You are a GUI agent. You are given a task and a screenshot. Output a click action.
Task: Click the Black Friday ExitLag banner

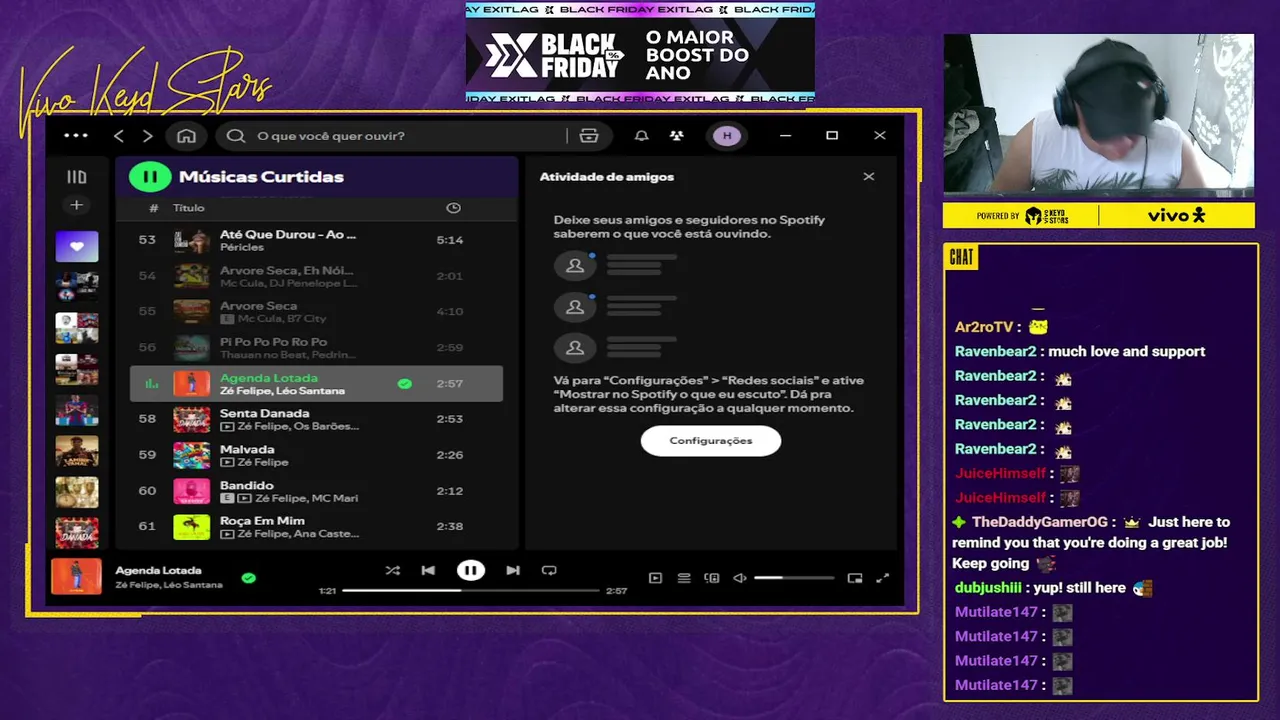(x=640, y=53)
